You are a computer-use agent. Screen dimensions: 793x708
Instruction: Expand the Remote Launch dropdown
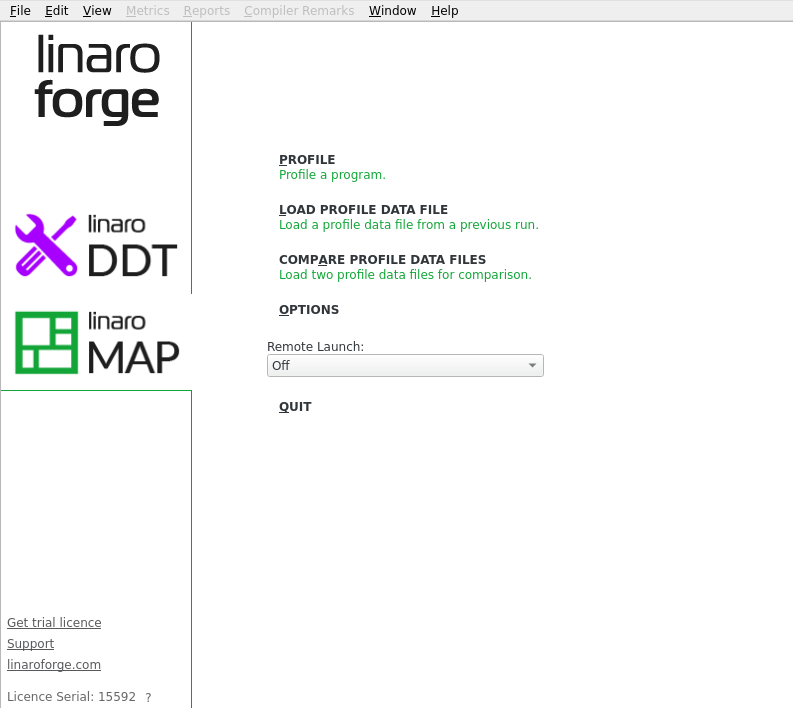[405, 366]
